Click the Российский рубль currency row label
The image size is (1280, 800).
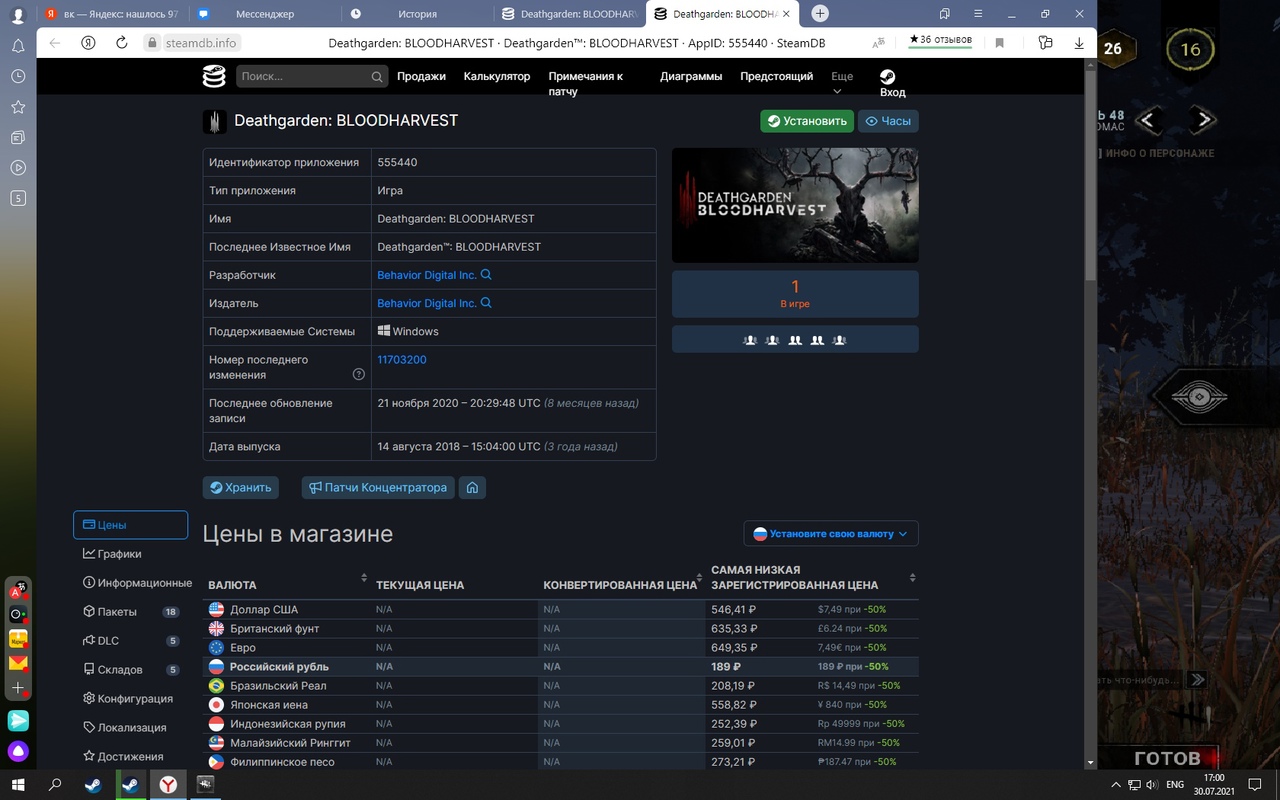[x=279, y=667]
